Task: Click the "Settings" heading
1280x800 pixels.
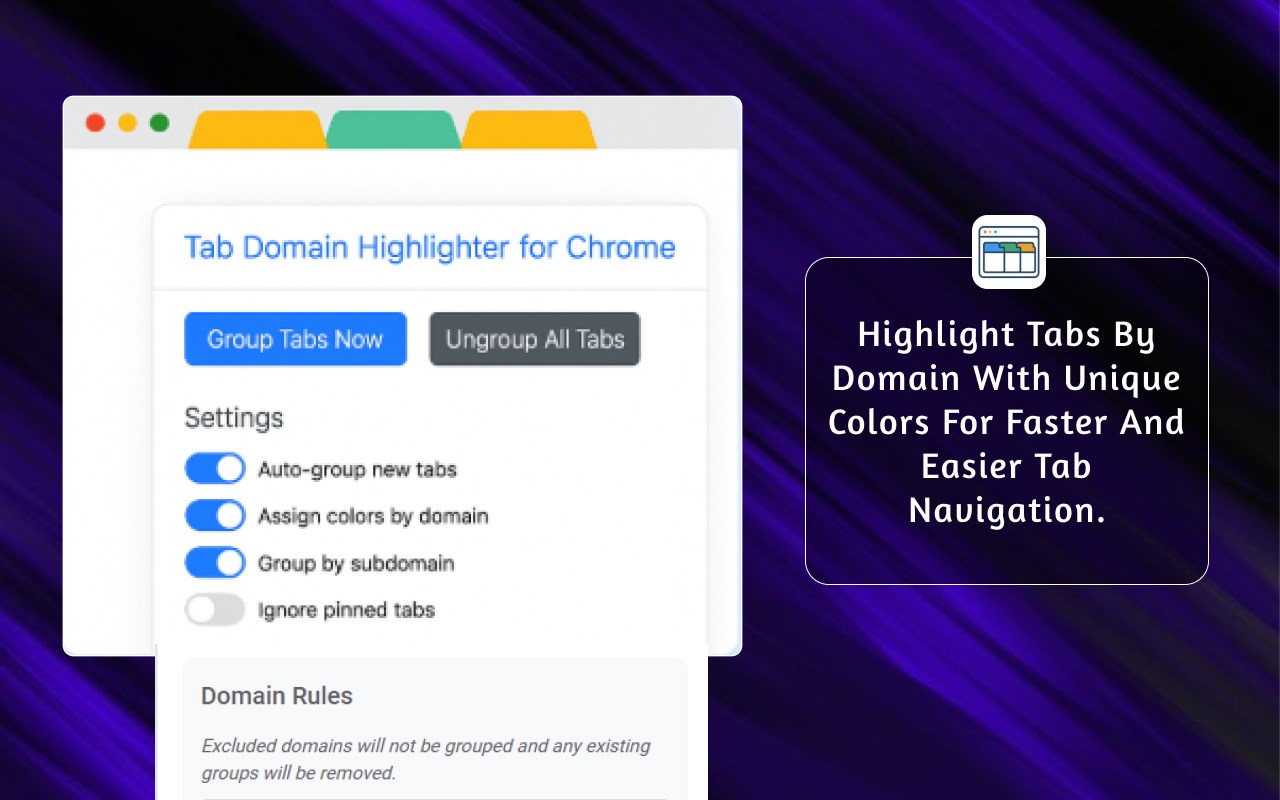Action: pyautogui.click(x=234, y=418)
